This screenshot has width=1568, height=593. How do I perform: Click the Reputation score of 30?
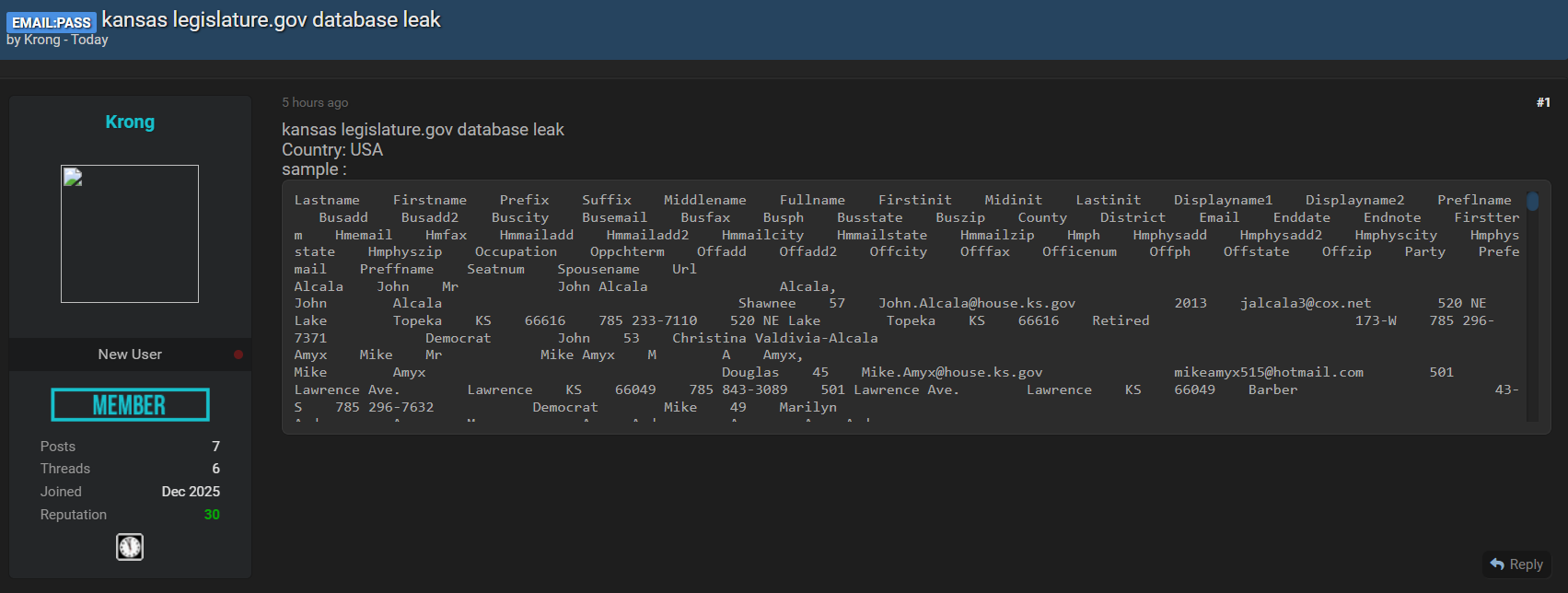[x=212, y=515]
